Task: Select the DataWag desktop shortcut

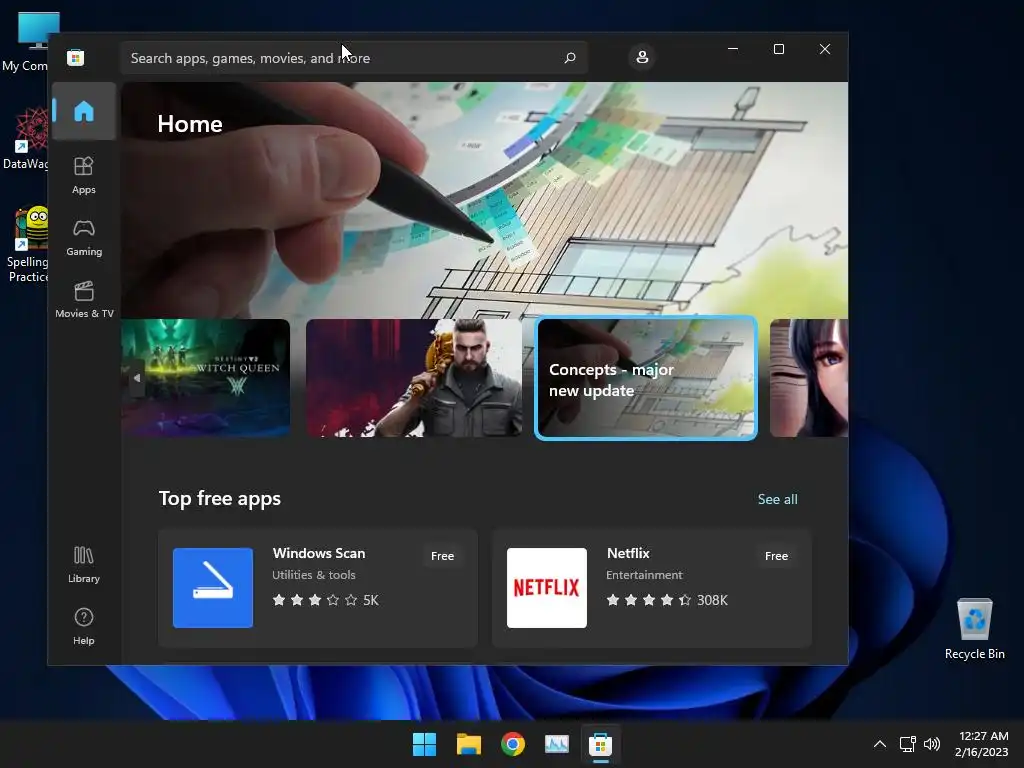Action: click(26, 139)
